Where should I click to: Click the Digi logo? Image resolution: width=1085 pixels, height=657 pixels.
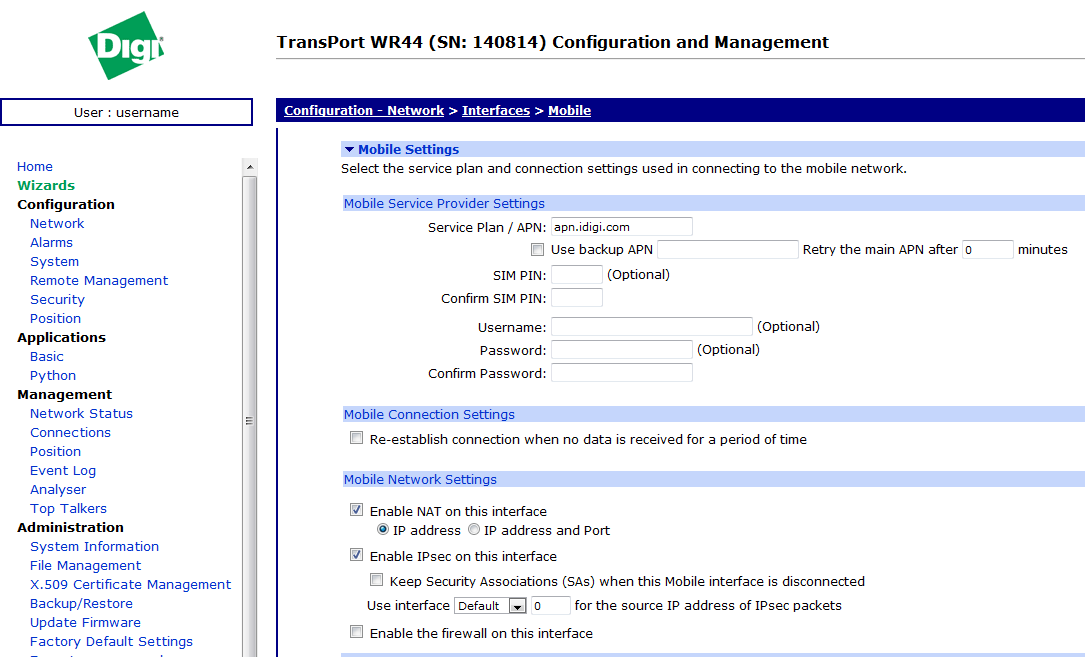tap(126, 47)
